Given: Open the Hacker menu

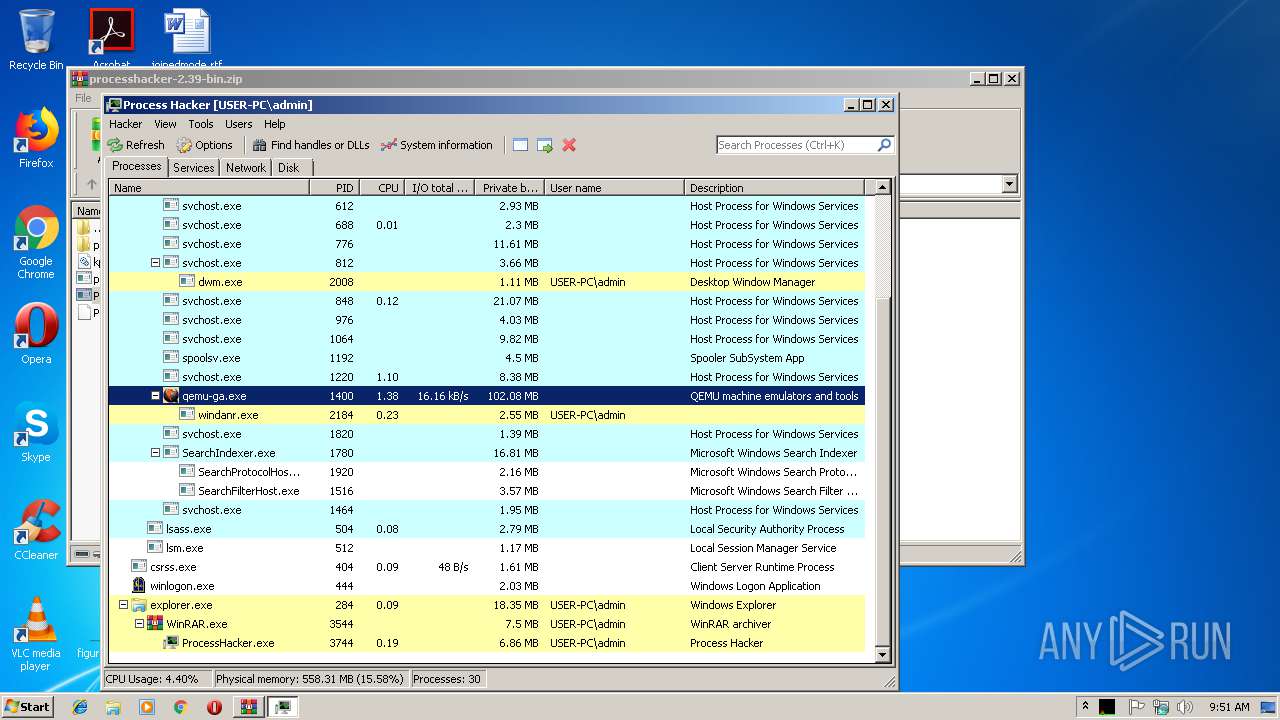Looking at the screenshot, I should 126,124.
